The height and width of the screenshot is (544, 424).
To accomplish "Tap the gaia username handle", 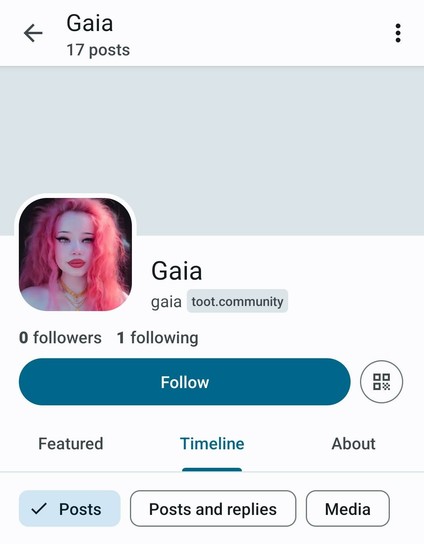I will click(166, 302).
